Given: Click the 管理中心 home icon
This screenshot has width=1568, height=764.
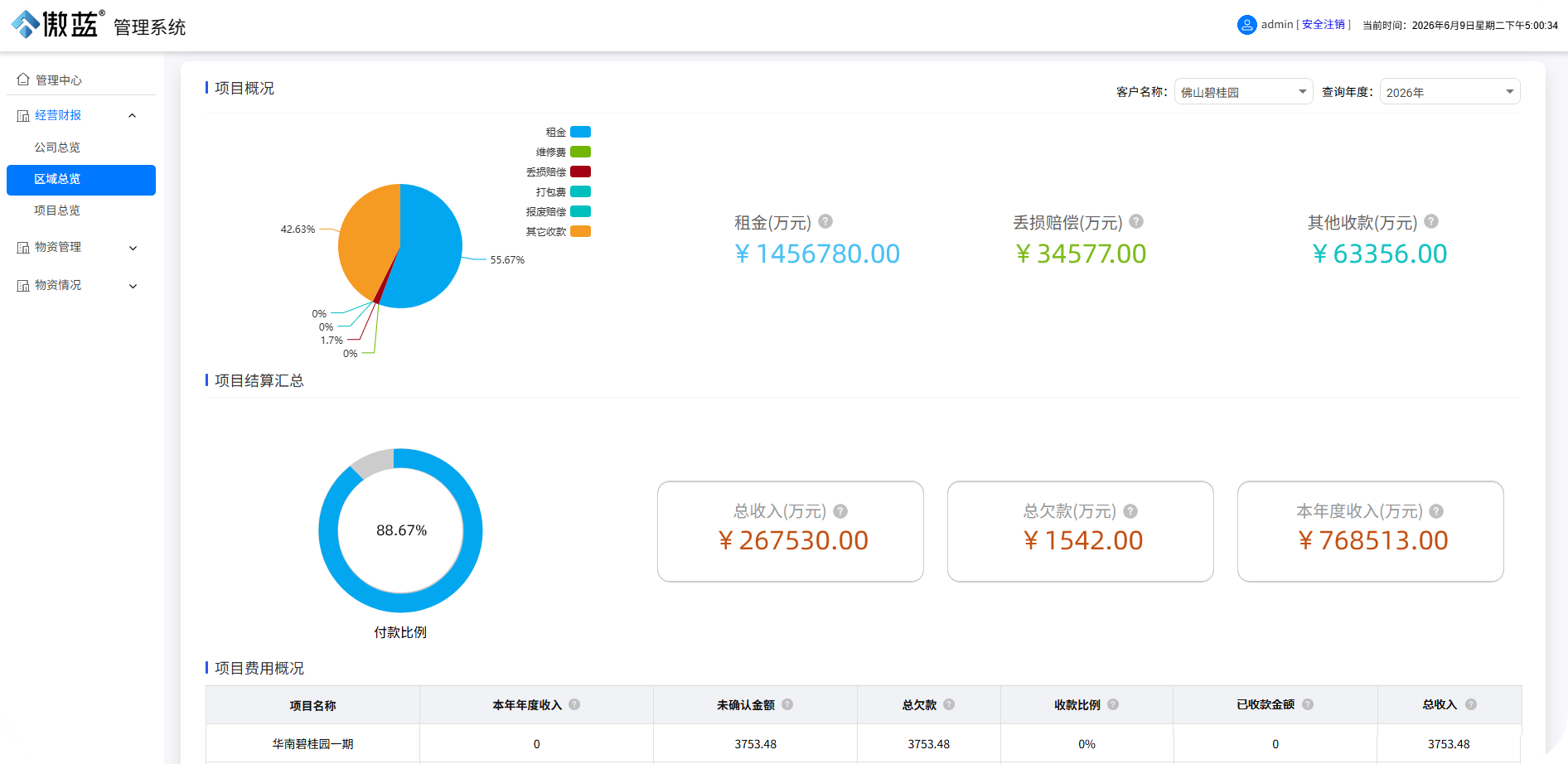Looking at the screenshot, I should pos(23,80).
